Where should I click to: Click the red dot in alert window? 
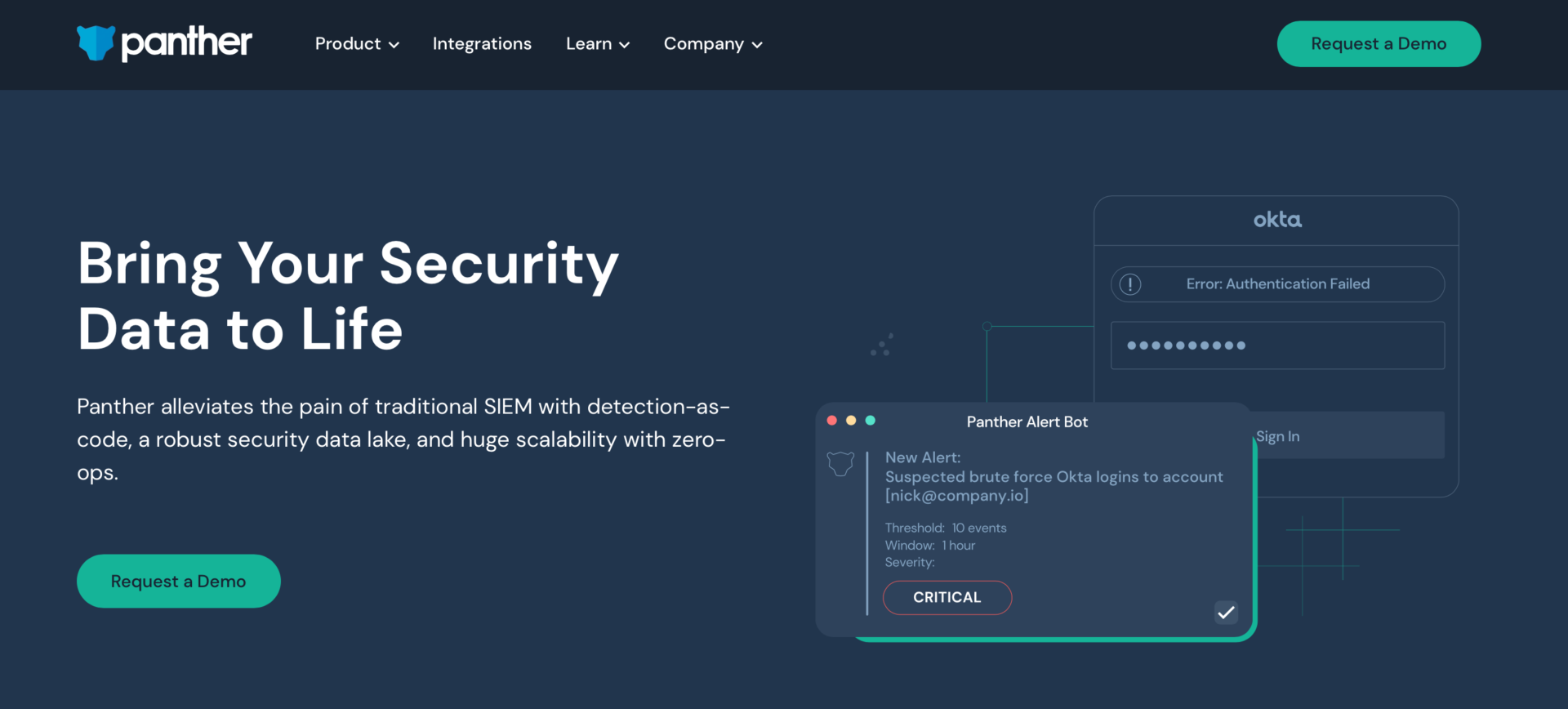pyautogui.click(x=831, y=421)
